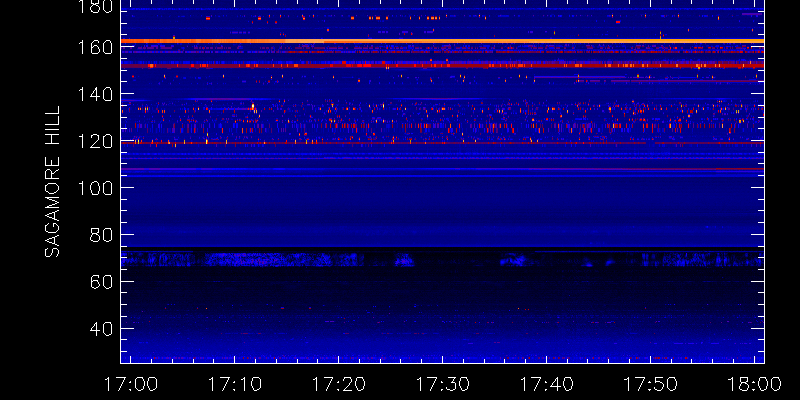Click the bright orange emission band near 162

coord(442,41)
